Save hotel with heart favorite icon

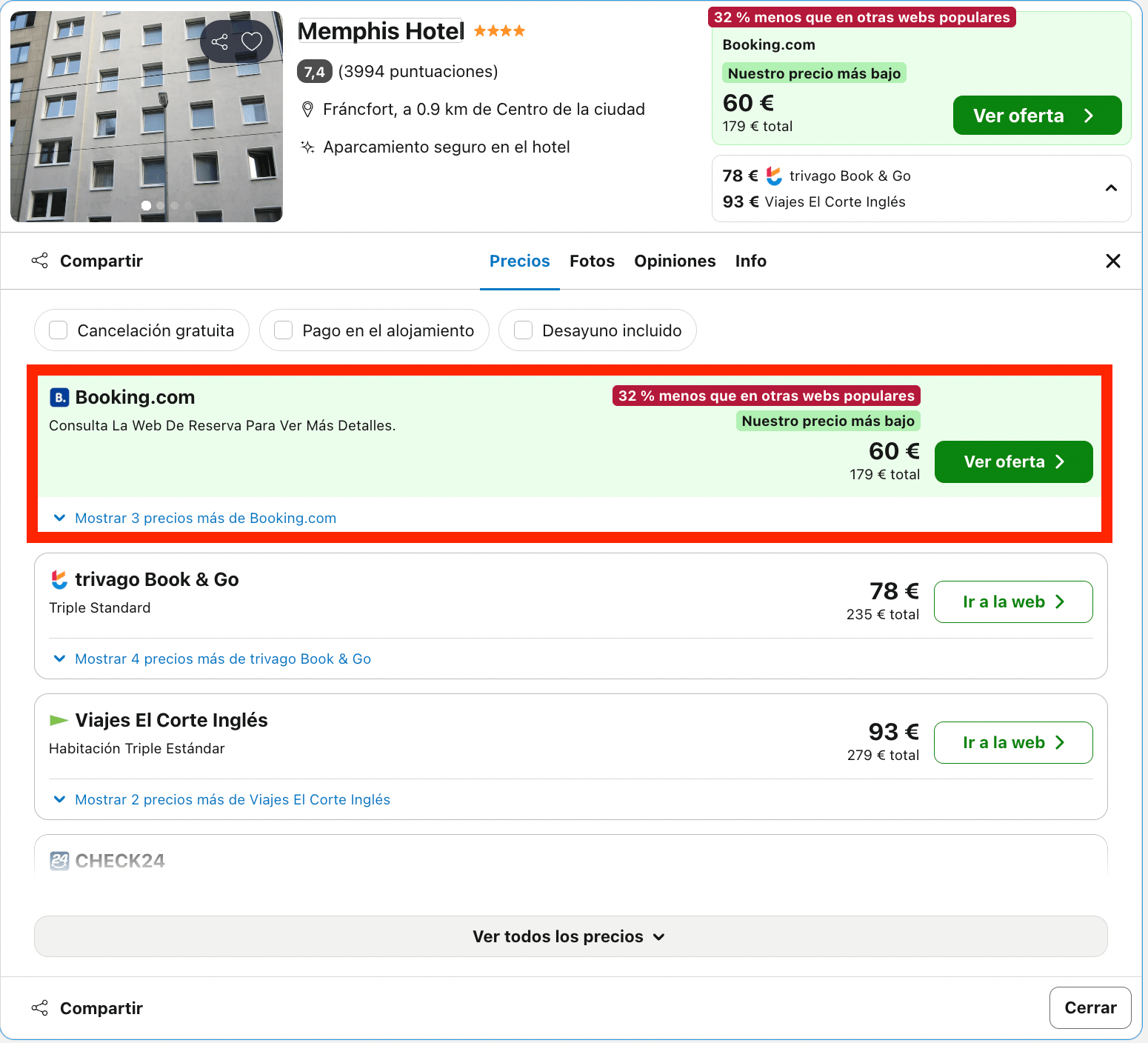pyautogui.click(x=252, y=41)
